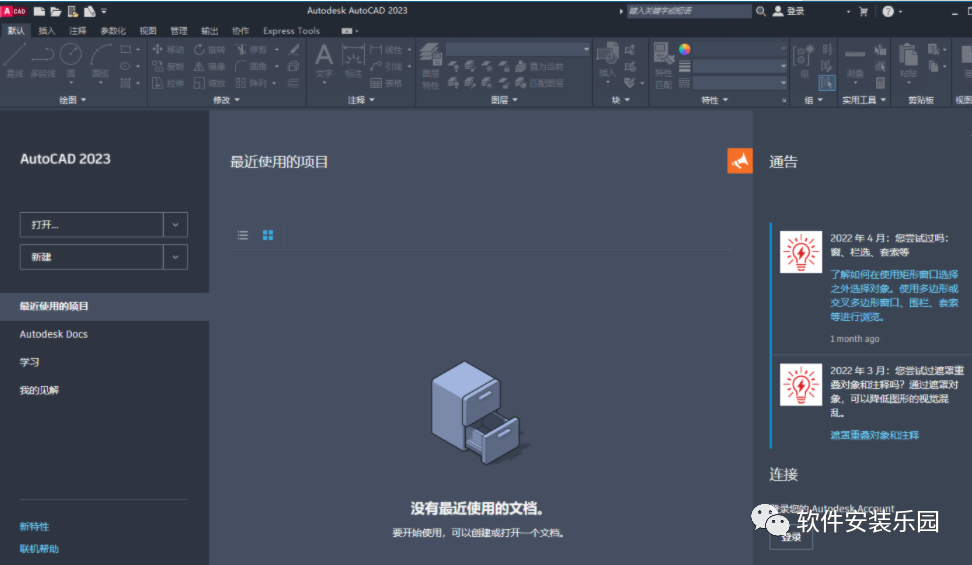Click the Group (组) icon
The width and height of the screenshot is (972, 565).
[804, 61]
